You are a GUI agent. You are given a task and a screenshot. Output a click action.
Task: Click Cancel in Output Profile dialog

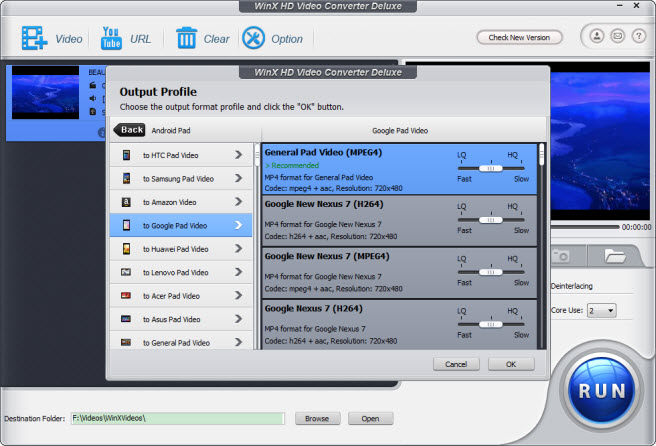(x=456, y=364)
